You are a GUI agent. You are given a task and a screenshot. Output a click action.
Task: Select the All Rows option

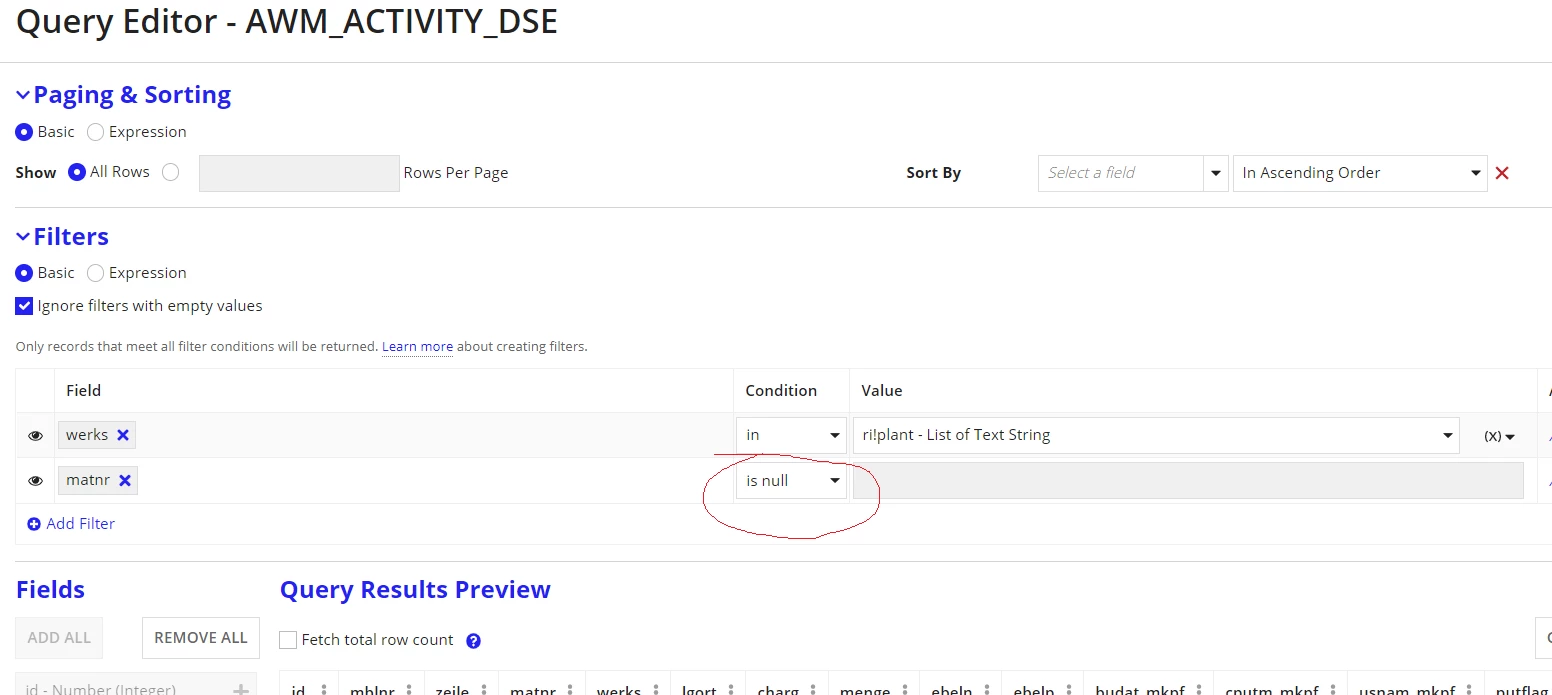(77, 172)
